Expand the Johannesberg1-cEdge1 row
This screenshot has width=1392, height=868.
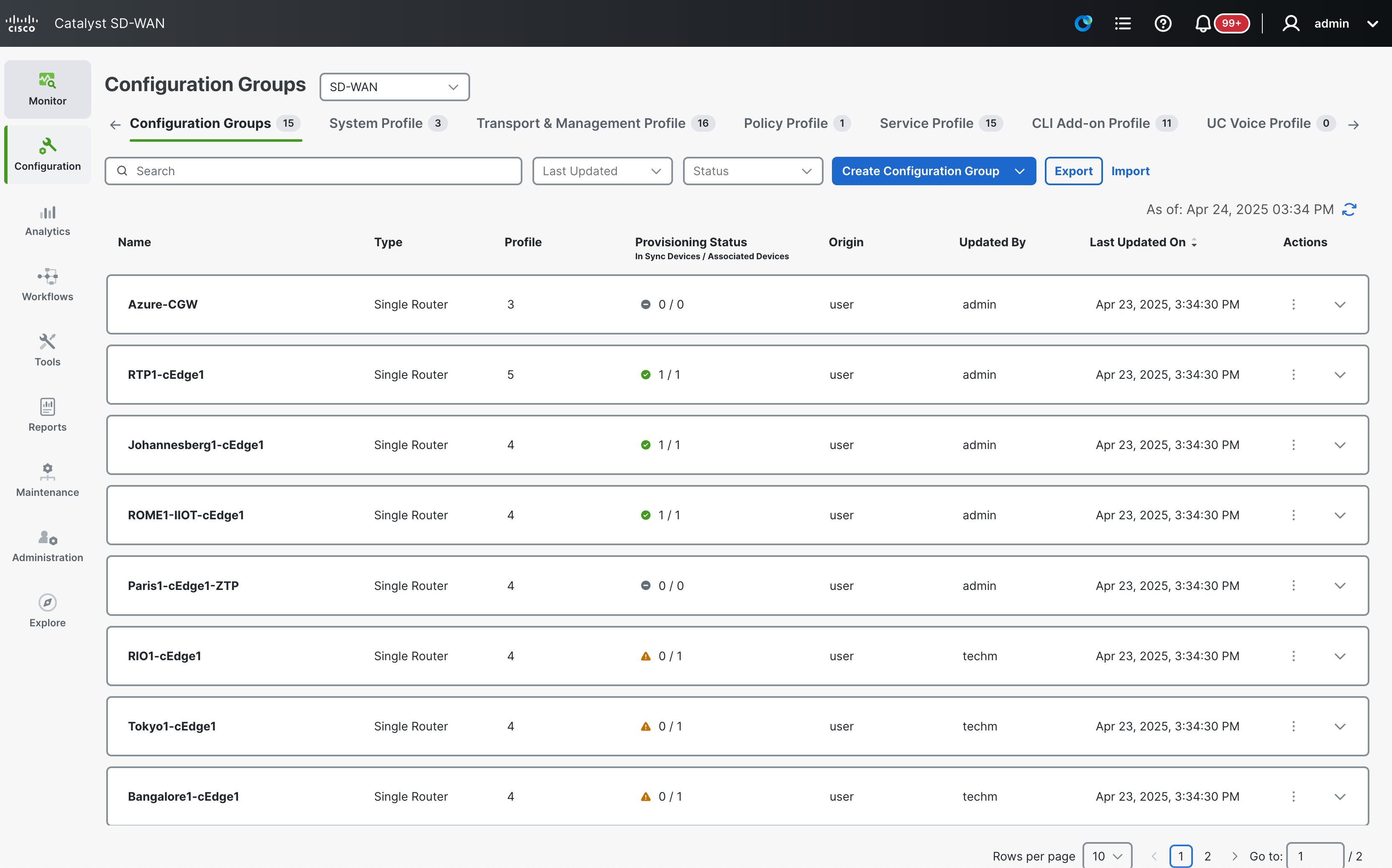tap(1340, 445)
